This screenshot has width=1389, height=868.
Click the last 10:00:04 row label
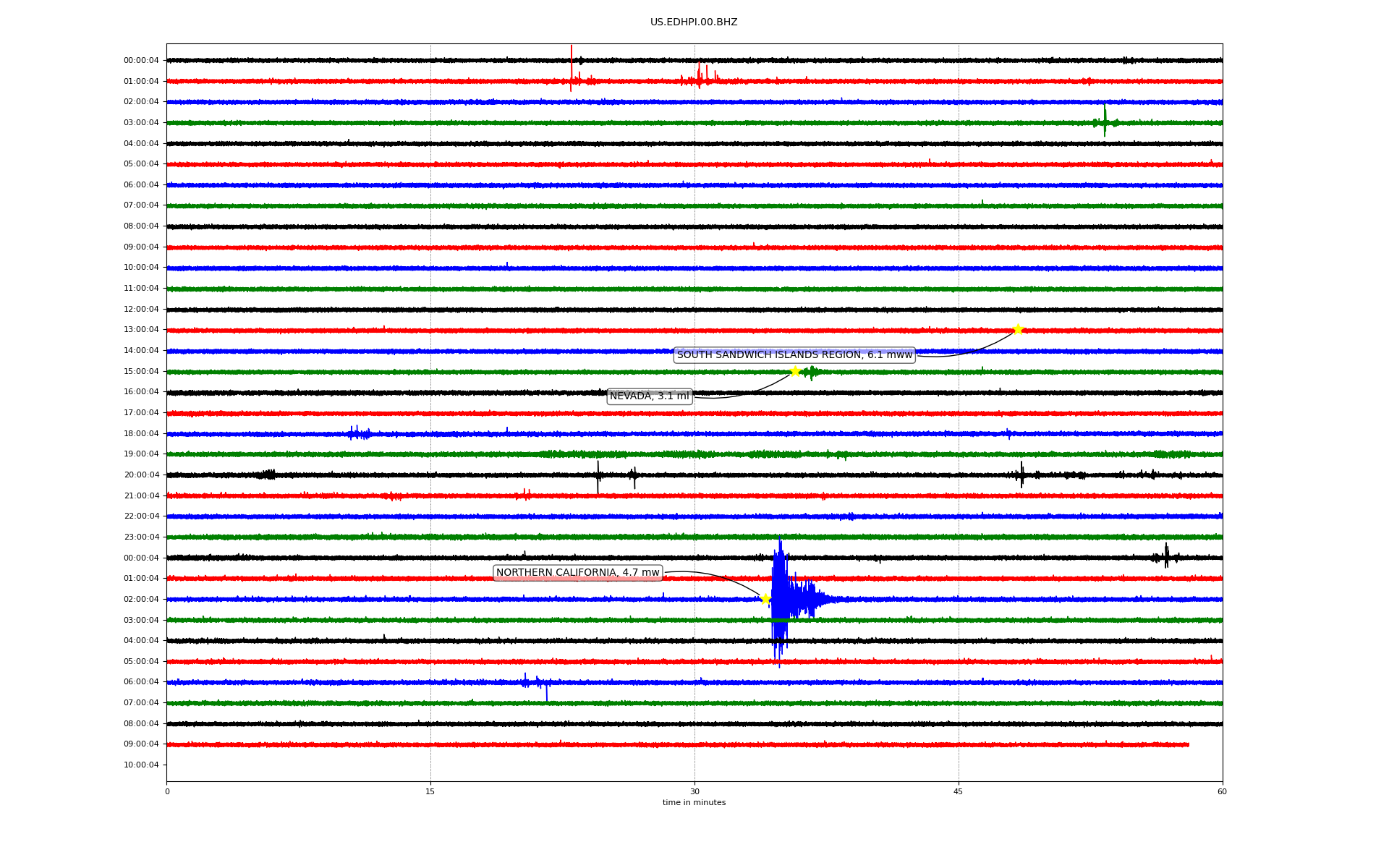coord(141,765)
